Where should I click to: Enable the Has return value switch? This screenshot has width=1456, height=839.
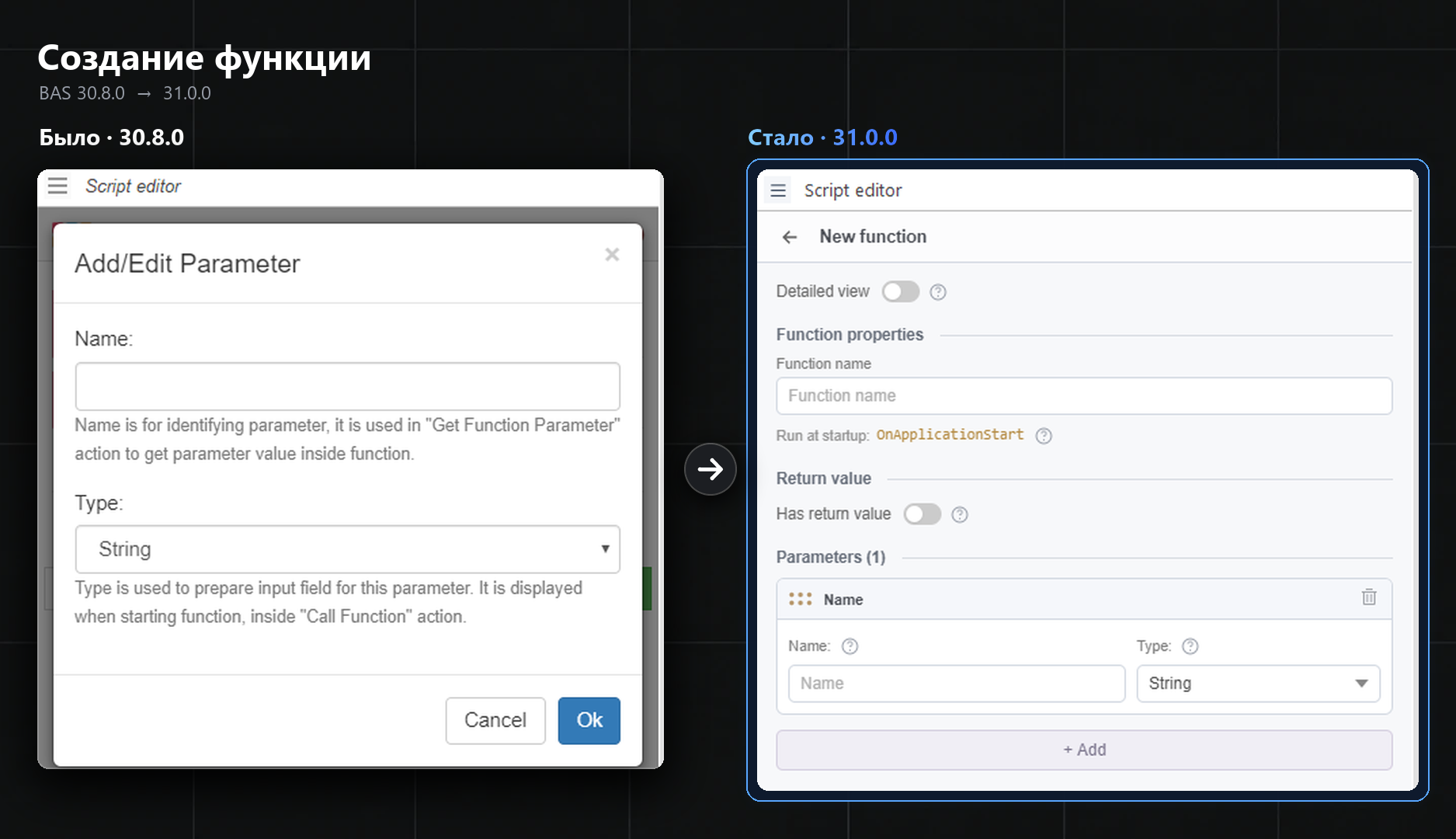click(x=923, y=514)
